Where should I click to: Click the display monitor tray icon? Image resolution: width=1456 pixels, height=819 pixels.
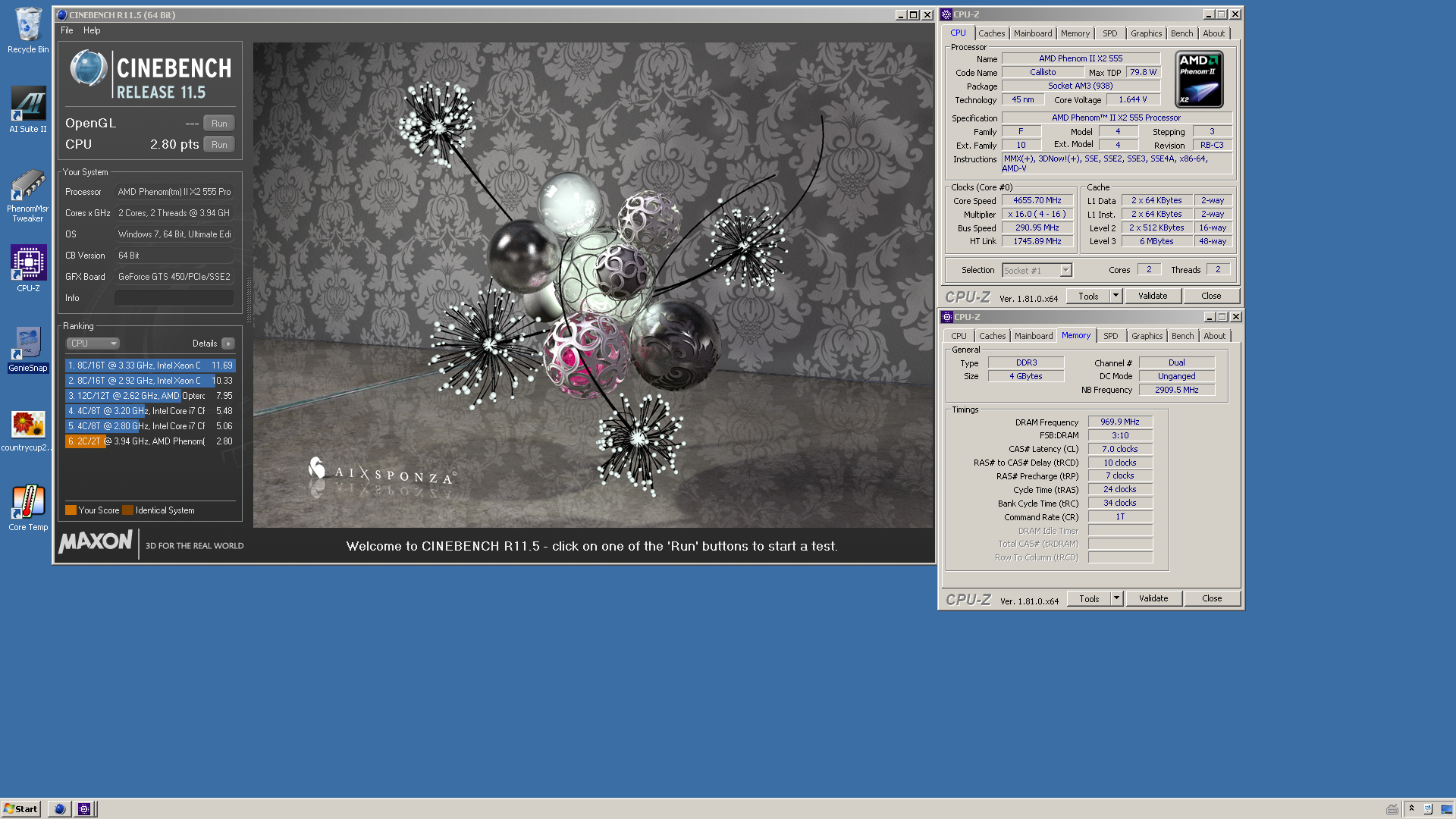1446,809
